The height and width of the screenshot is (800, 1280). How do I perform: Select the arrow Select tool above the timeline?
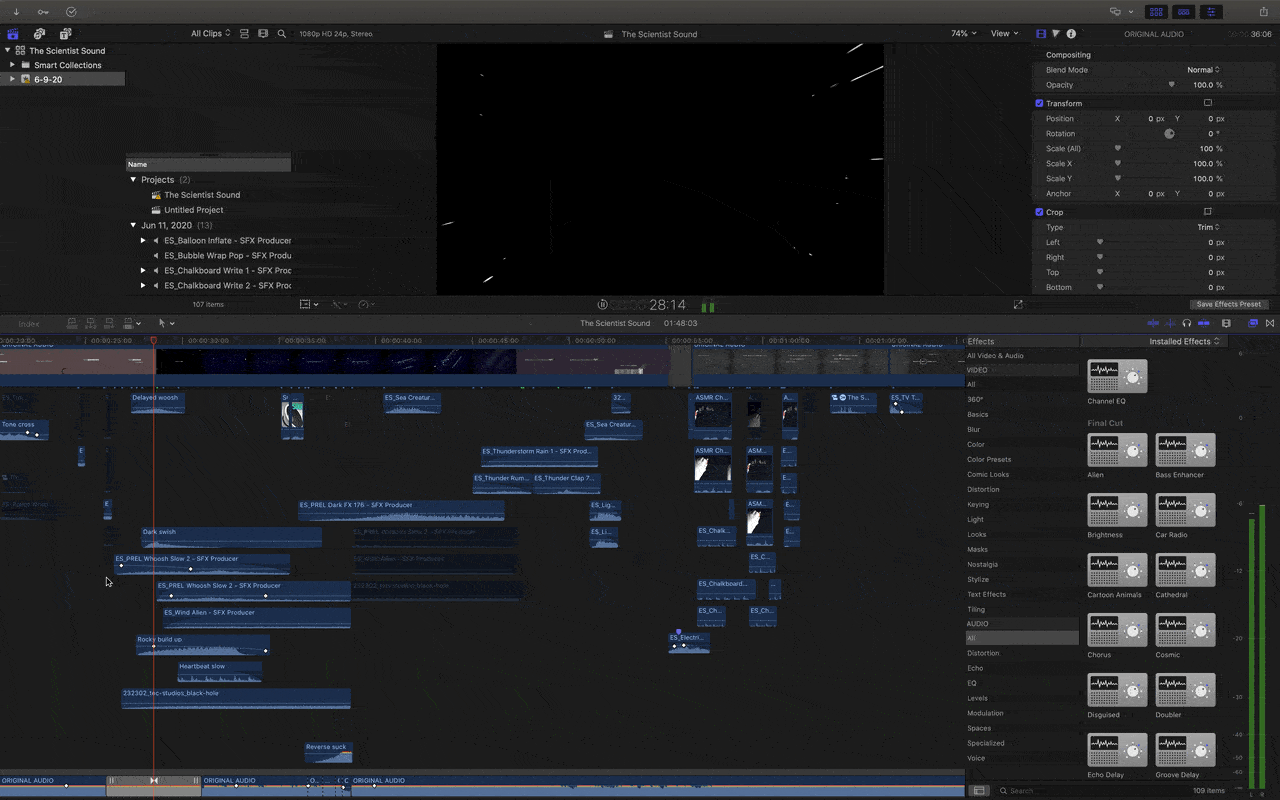[x=160, y=323]
